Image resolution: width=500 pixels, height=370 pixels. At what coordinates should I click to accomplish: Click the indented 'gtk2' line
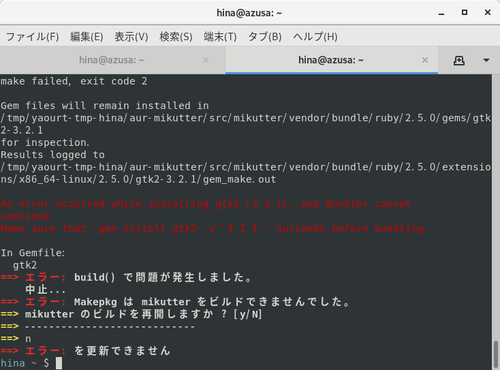click(25, 265)
